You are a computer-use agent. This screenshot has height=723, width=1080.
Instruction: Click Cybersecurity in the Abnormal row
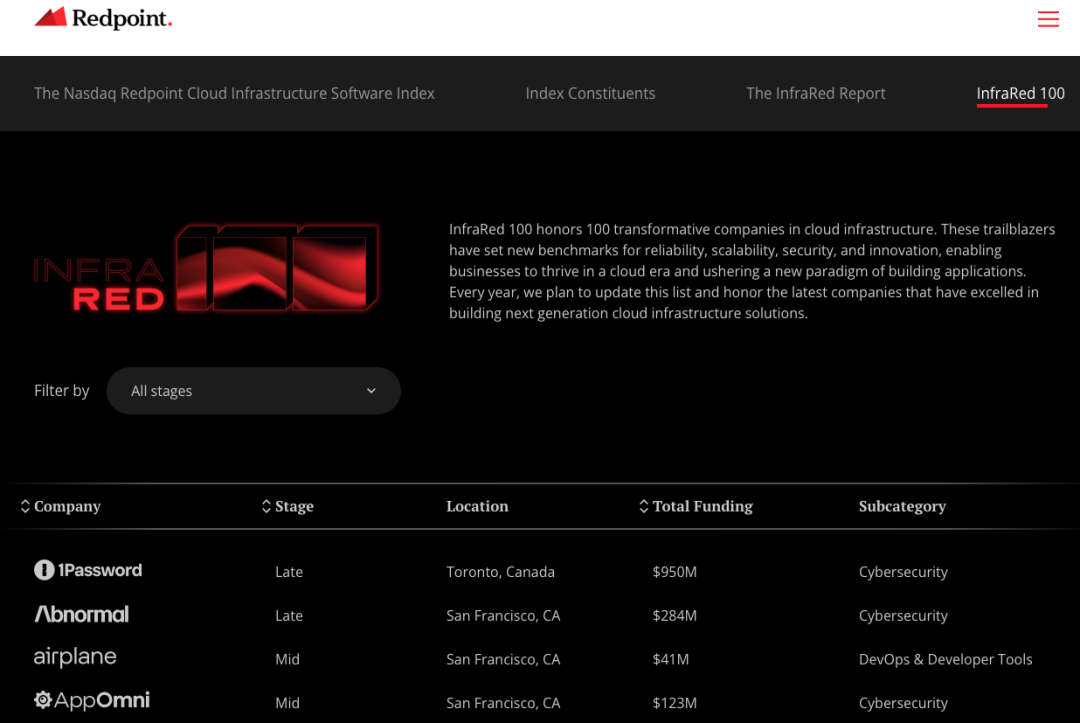(x=903, y=616)
